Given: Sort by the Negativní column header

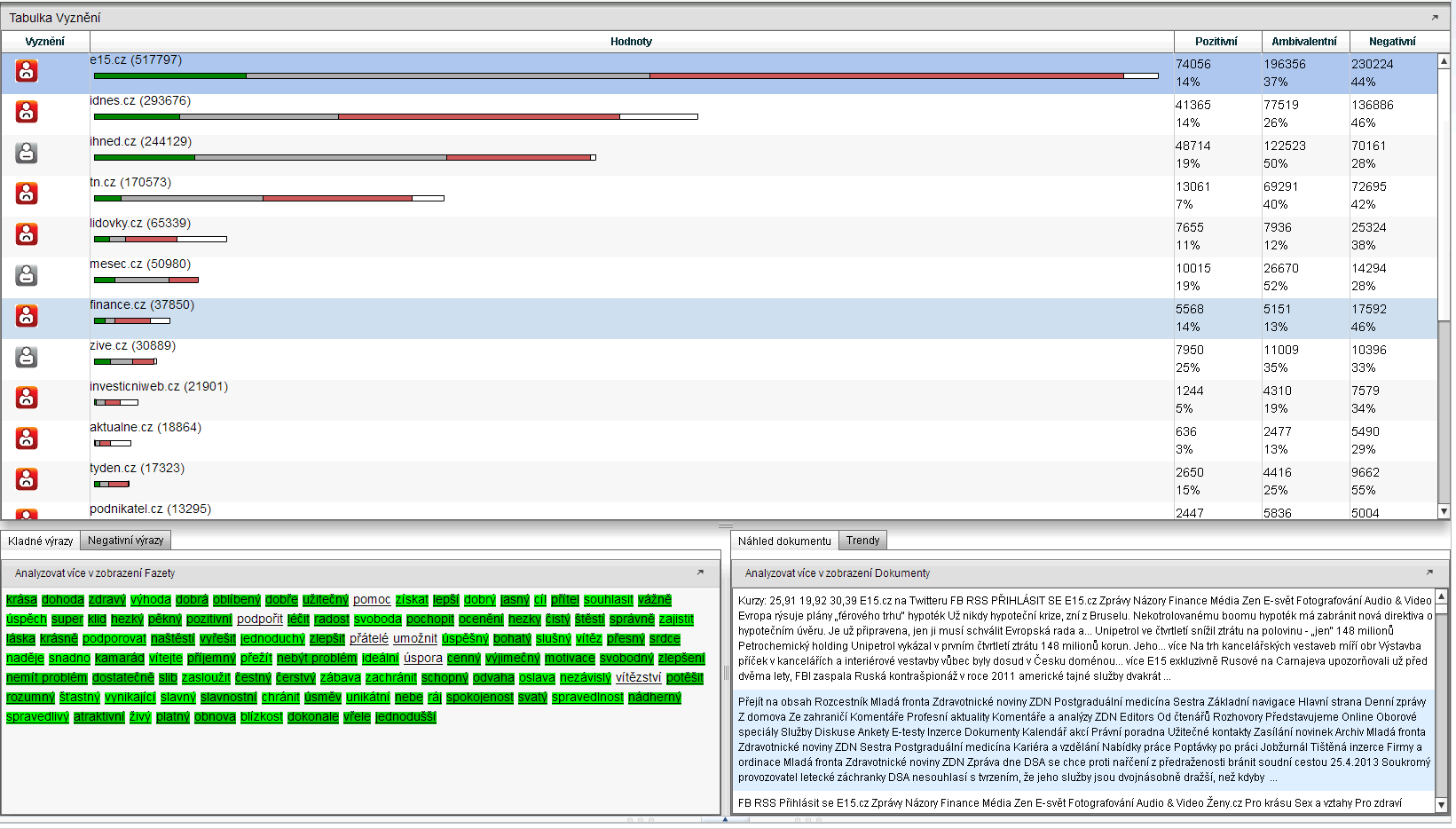Looking at the screenshot, I should click(x=1392, y=42).
